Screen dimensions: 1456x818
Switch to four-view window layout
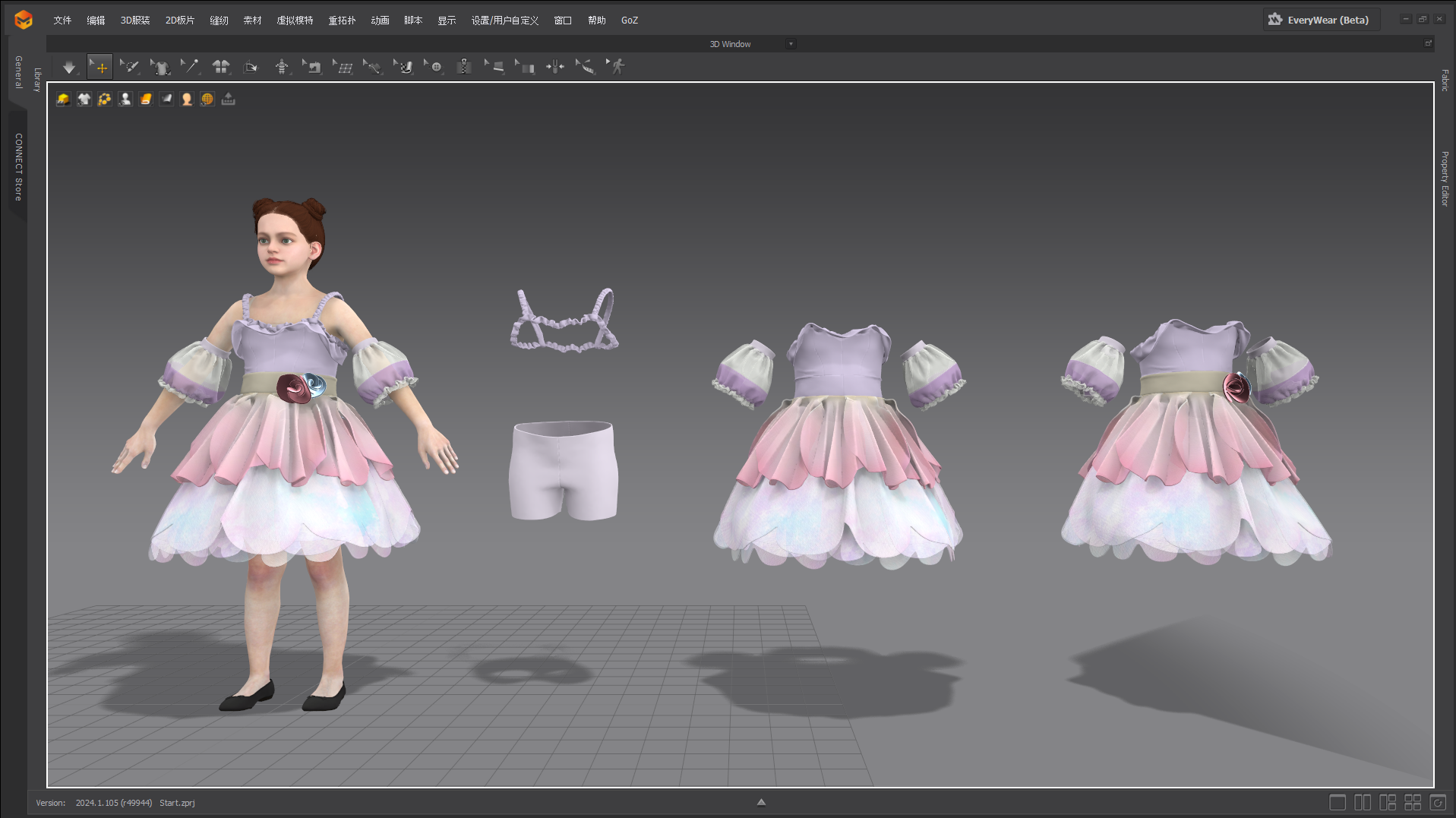(x=1414, y=802)
